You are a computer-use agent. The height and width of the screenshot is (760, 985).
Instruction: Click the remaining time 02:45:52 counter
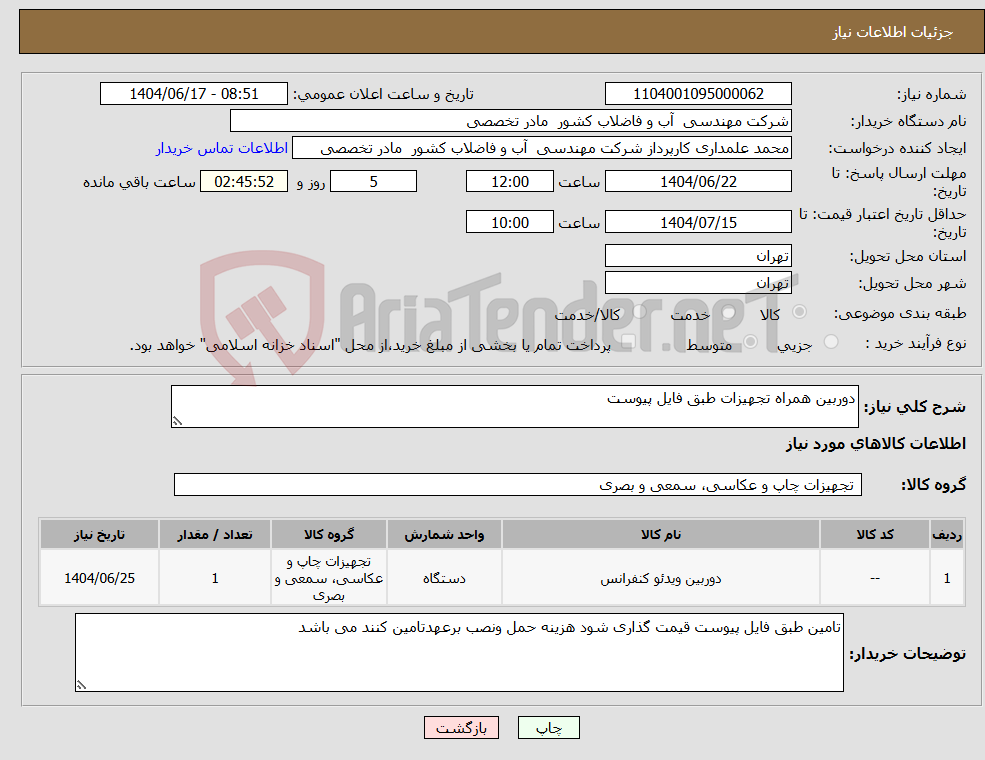coord(244,181)
